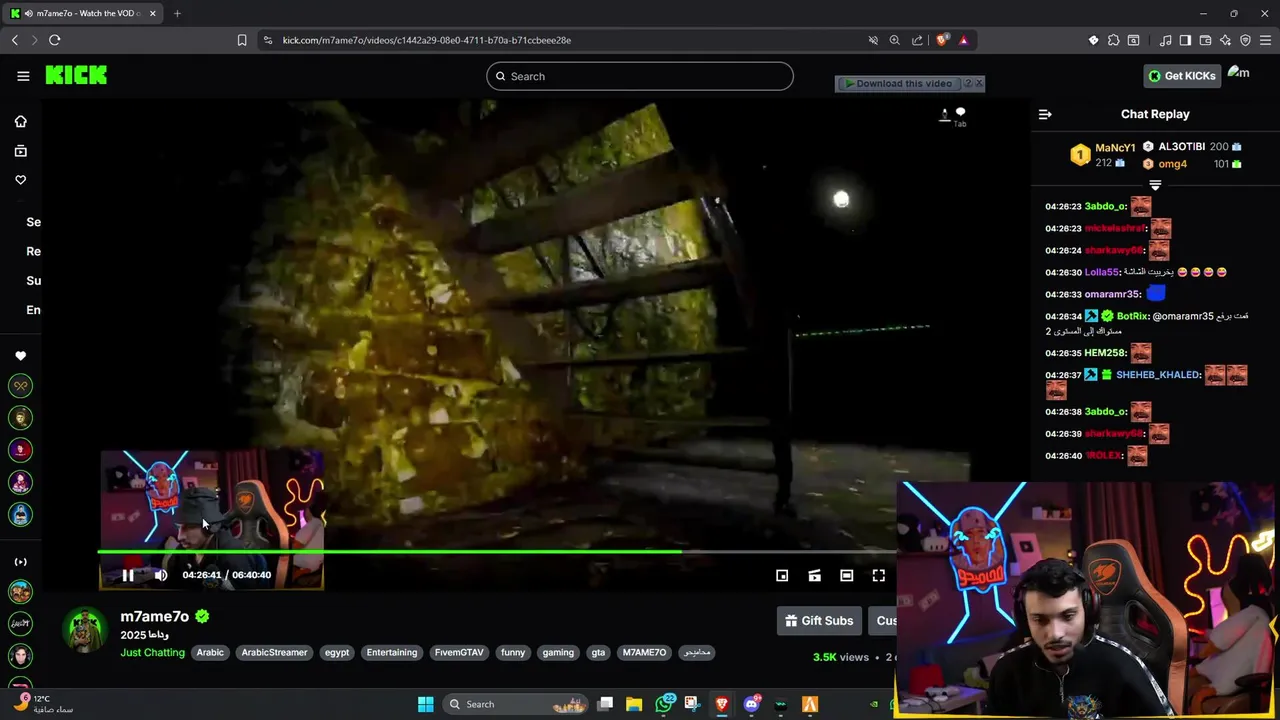This screenshot has height=720, width=1280.
Task: Toggle theater mode
Action: 847,575
